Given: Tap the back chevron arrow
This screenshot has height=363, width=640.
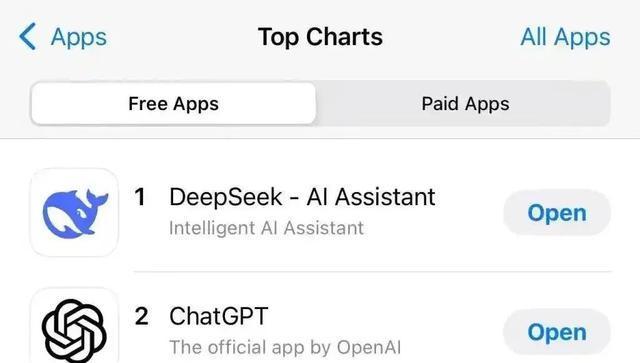Looking at the screenshot, I should [28, 37].
